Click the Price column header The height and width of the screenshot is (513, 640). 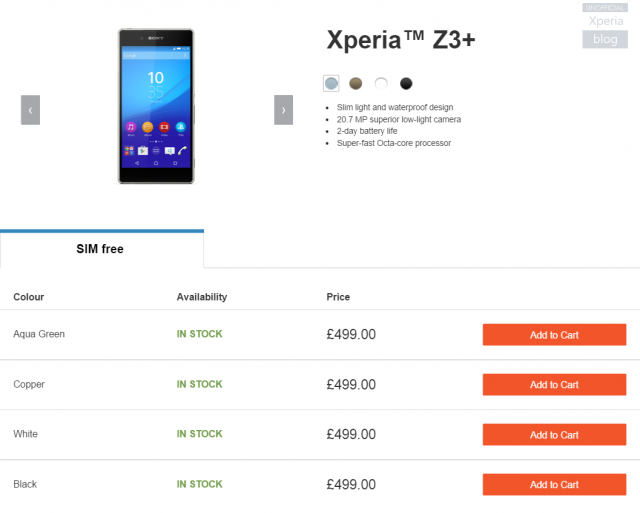[x=338, y=297]
